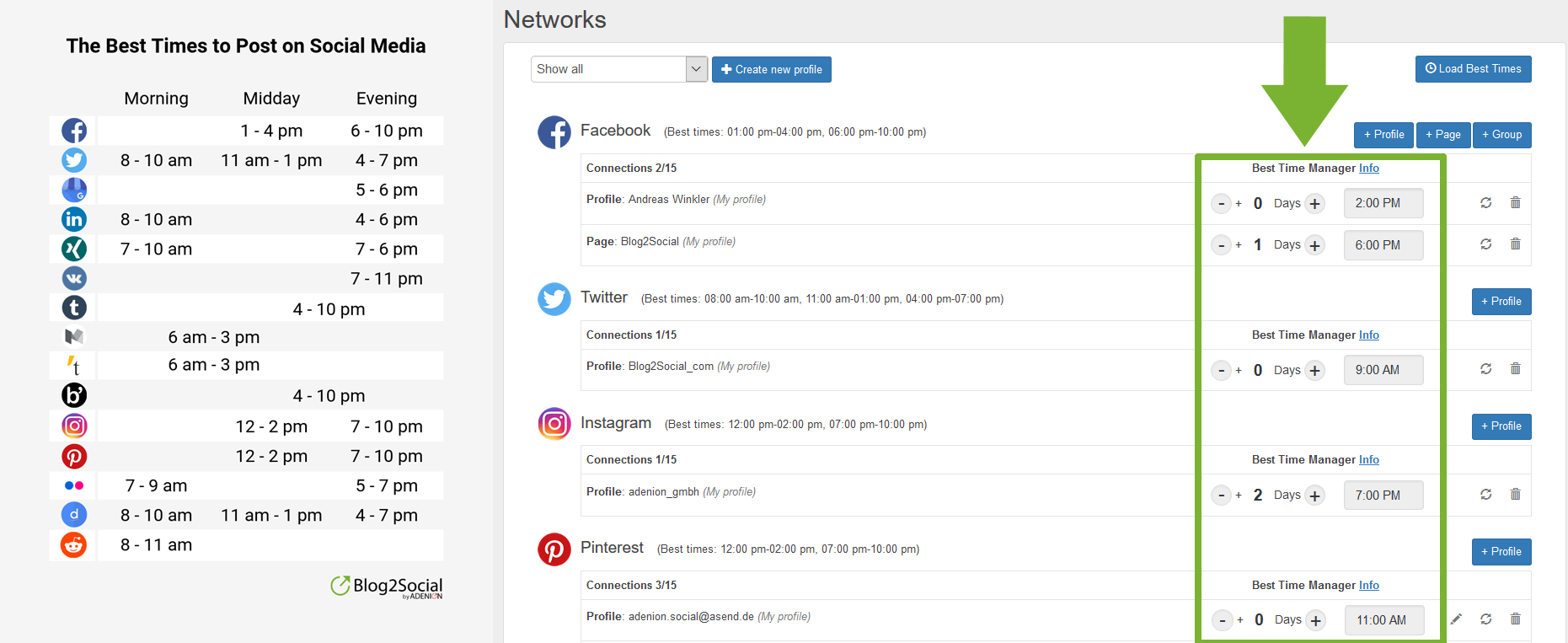This screenshot has height=643, width=1568.
Task: Add an Instagram profile with + Profile
Action: [x=1501, y=426]
